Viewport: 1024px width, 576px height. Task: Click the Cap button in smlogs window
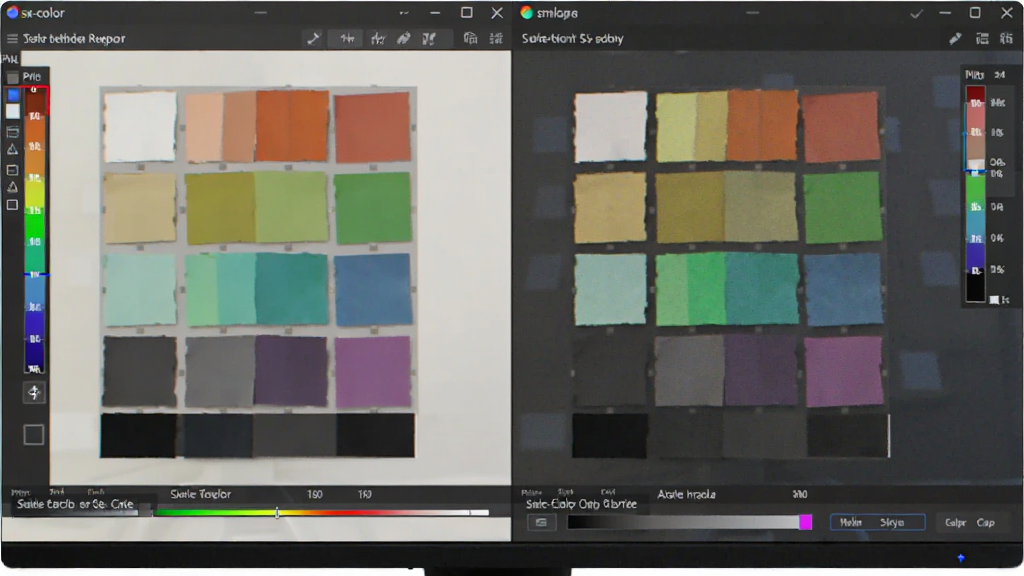coord(985,522)
